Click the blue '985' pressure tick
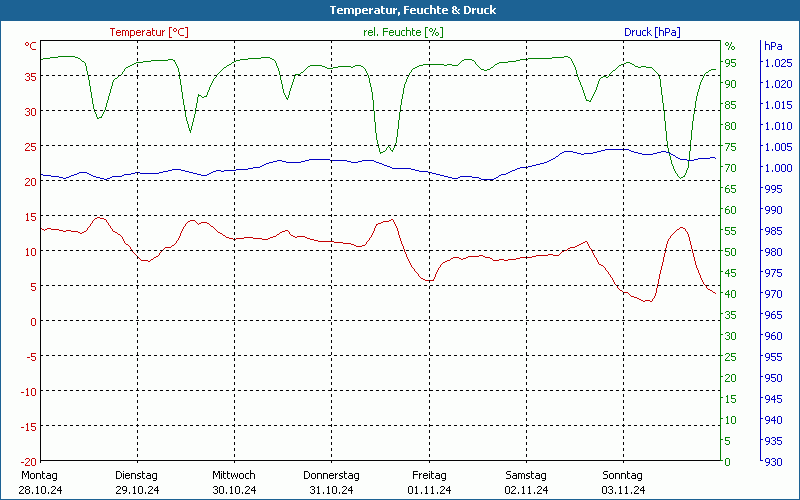The width and height of the screenshot is (800, 500). pyautogui.click(x=773, y=231)
